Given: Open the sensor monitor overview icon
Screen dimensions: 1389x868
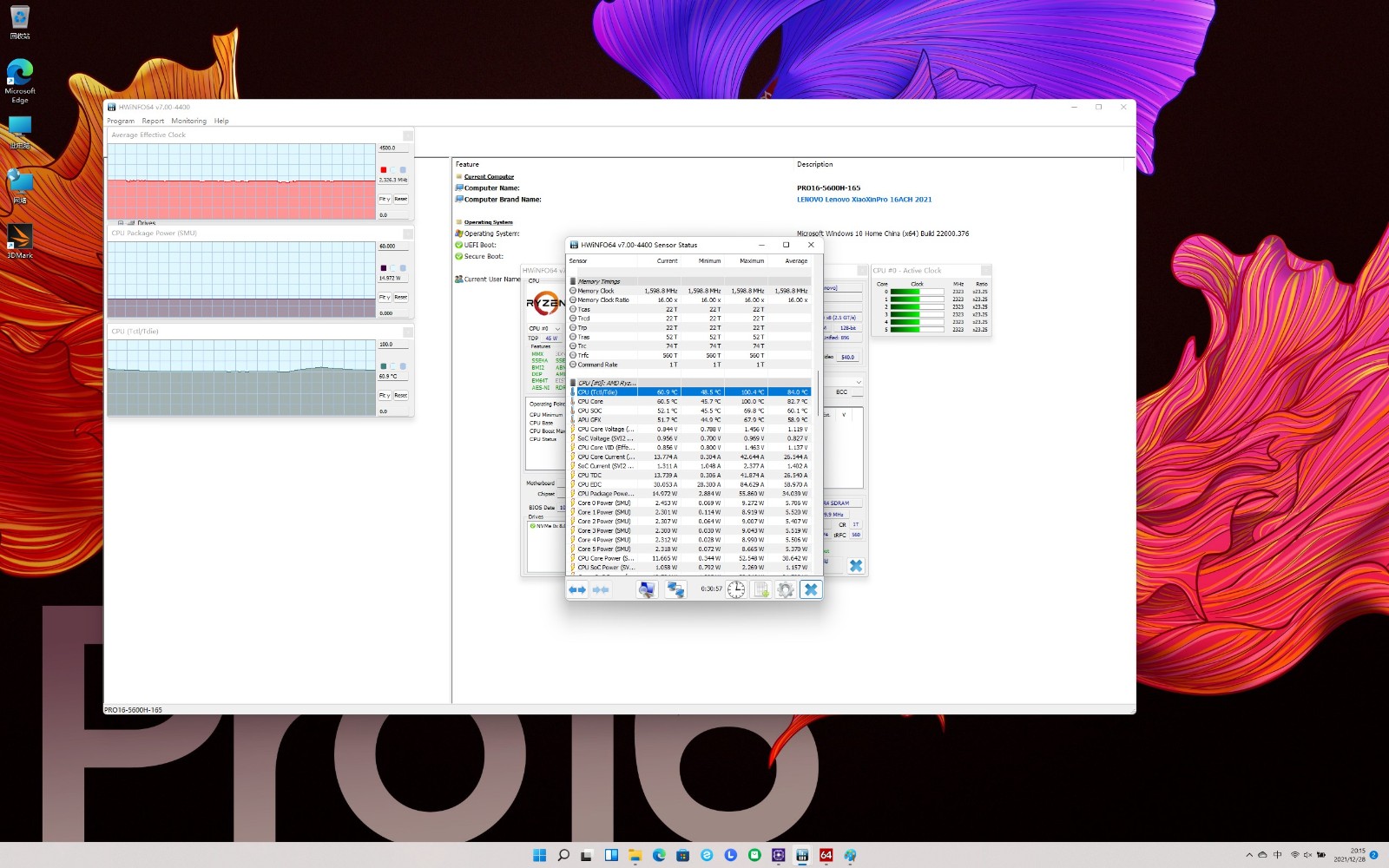Looking at the screenshot, I should [x=647, y=589].
